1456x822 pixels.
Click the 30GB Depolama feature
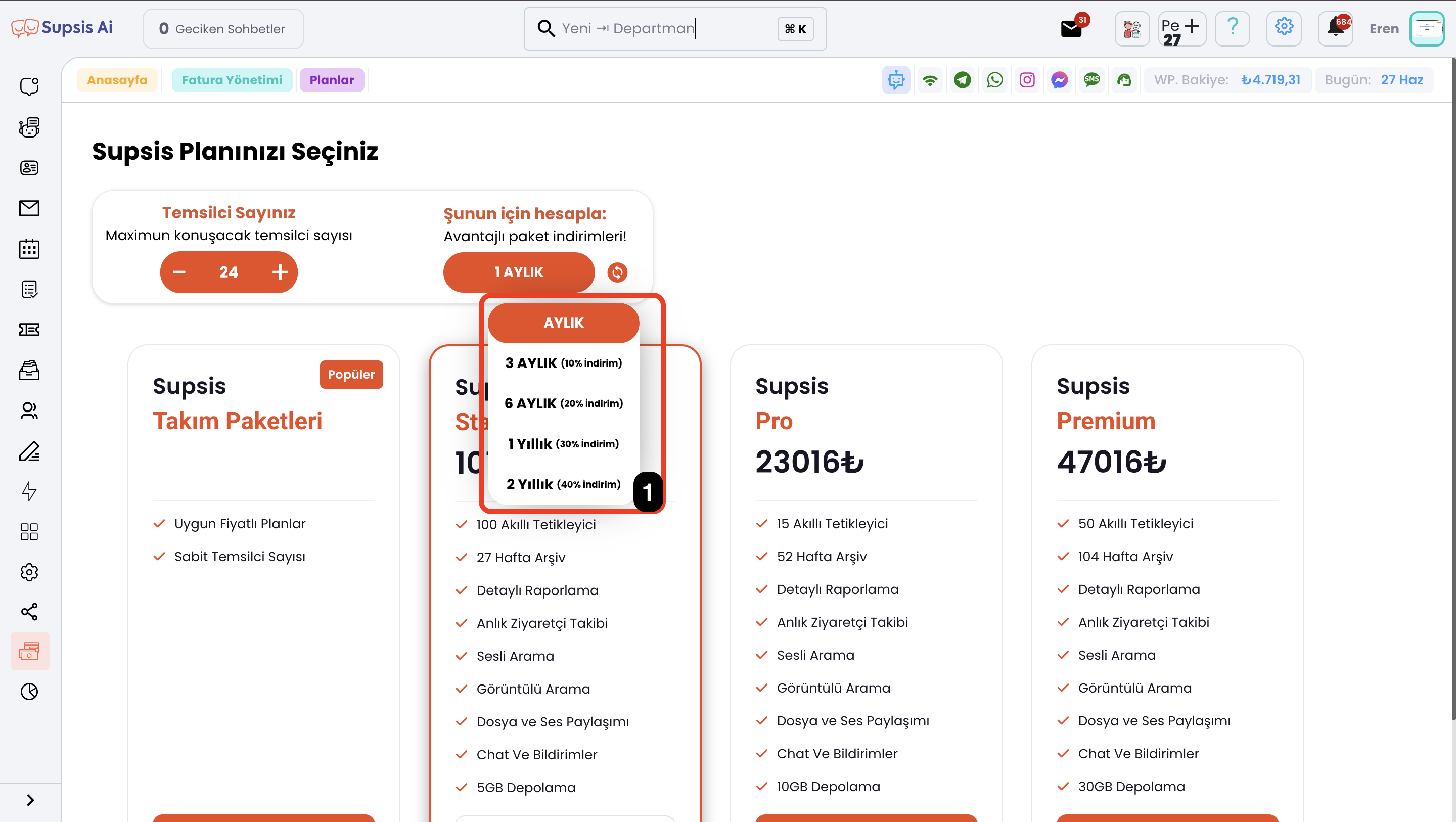click(x=1131, y=787)
